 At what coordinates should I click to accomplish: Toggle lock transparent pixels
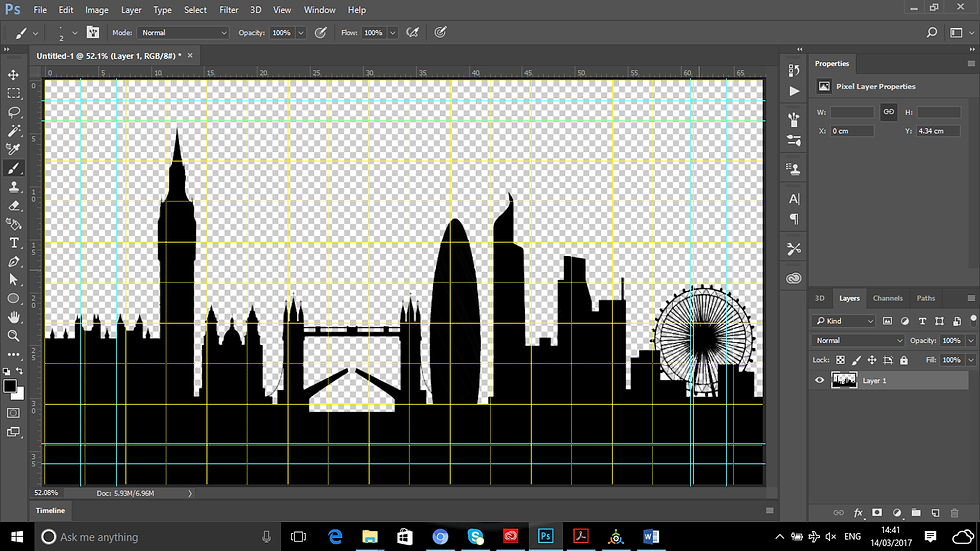tap(841, 360)
